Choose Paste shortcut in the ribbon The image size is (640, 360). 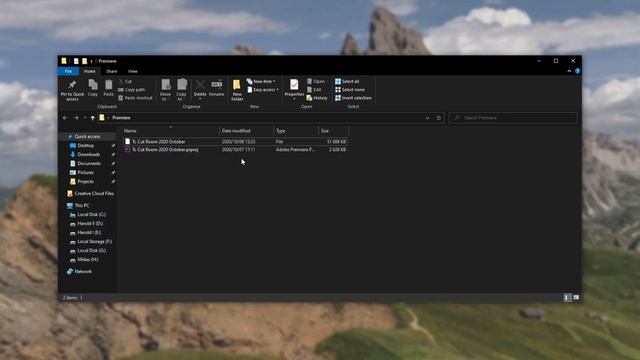tap(135, 98)
